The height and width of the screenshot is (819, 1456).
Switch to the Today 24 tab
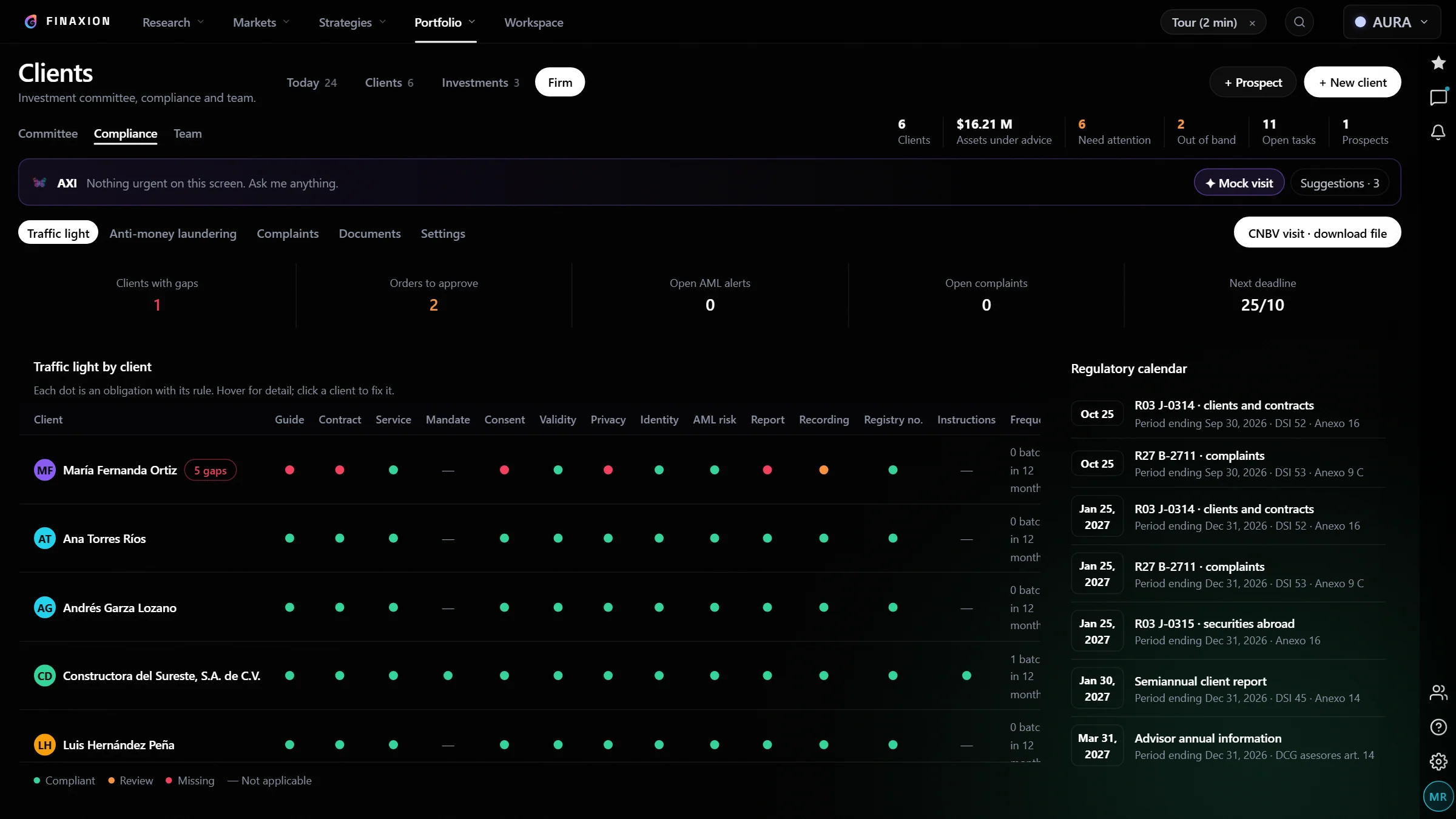point(312,83)
